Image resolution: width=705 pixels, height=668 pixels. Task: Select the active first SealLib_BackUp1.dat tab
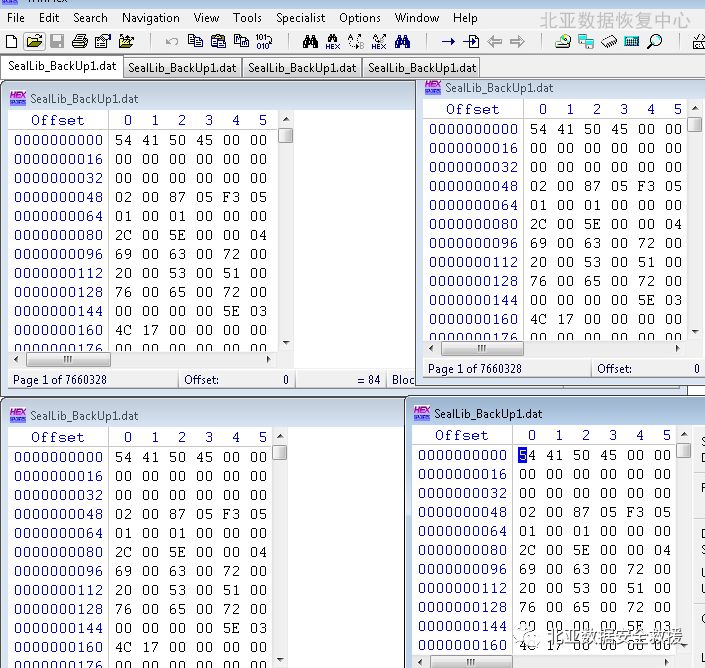point(62,66)
